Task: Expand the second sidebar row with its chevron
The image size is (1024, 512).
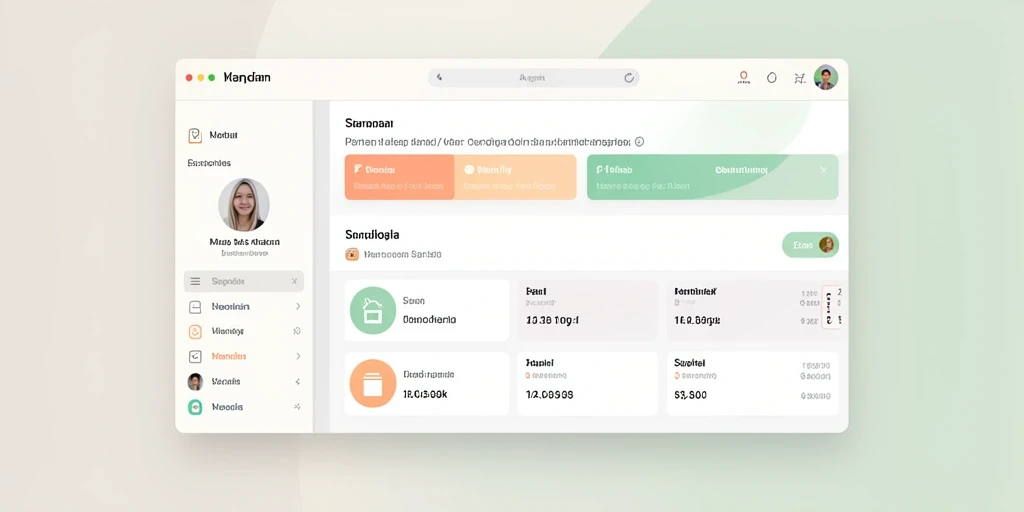Action: click(x=298, y=306)
